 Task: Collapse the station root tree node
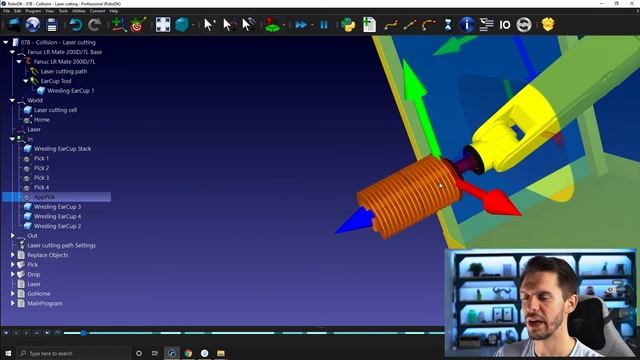tap(6, 42)
